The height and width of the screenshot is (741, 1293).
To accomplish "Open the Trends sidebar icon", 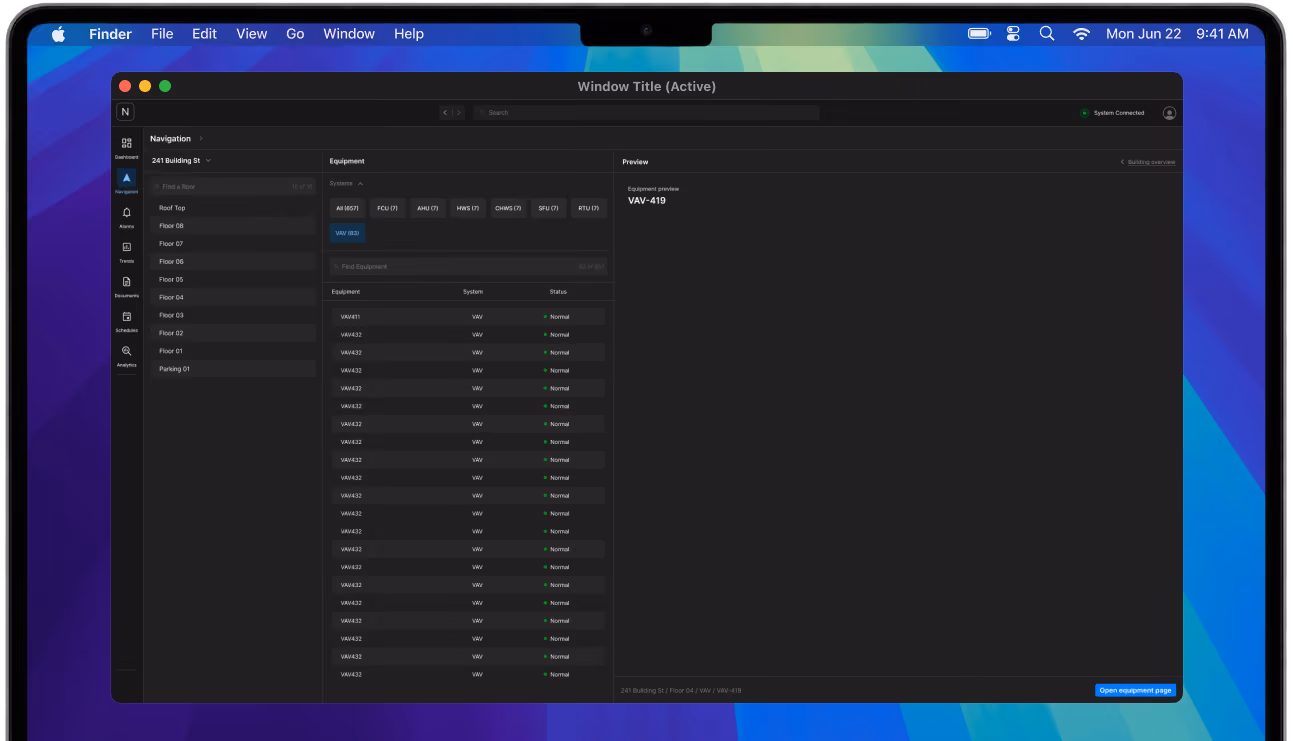I will 126,247.
